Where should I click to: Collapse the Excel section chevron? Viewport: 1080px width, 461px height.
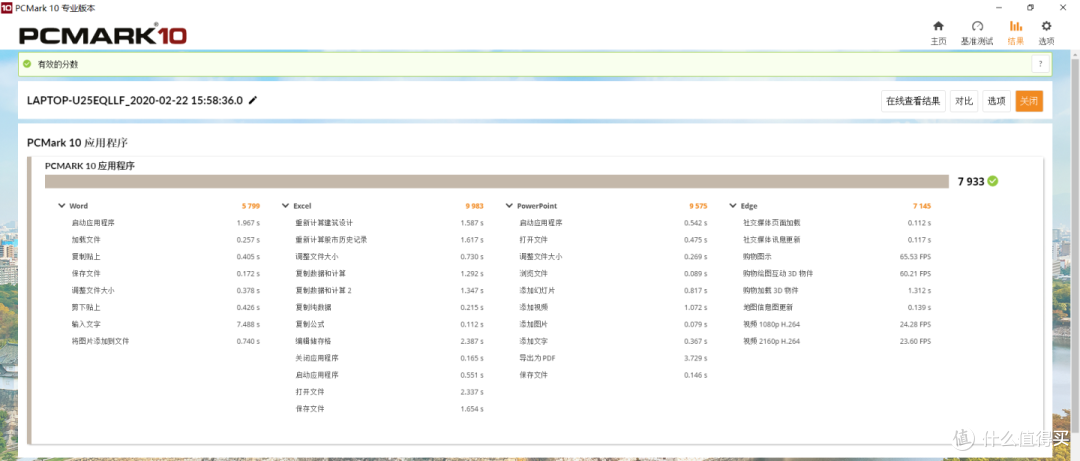[286, 206]
